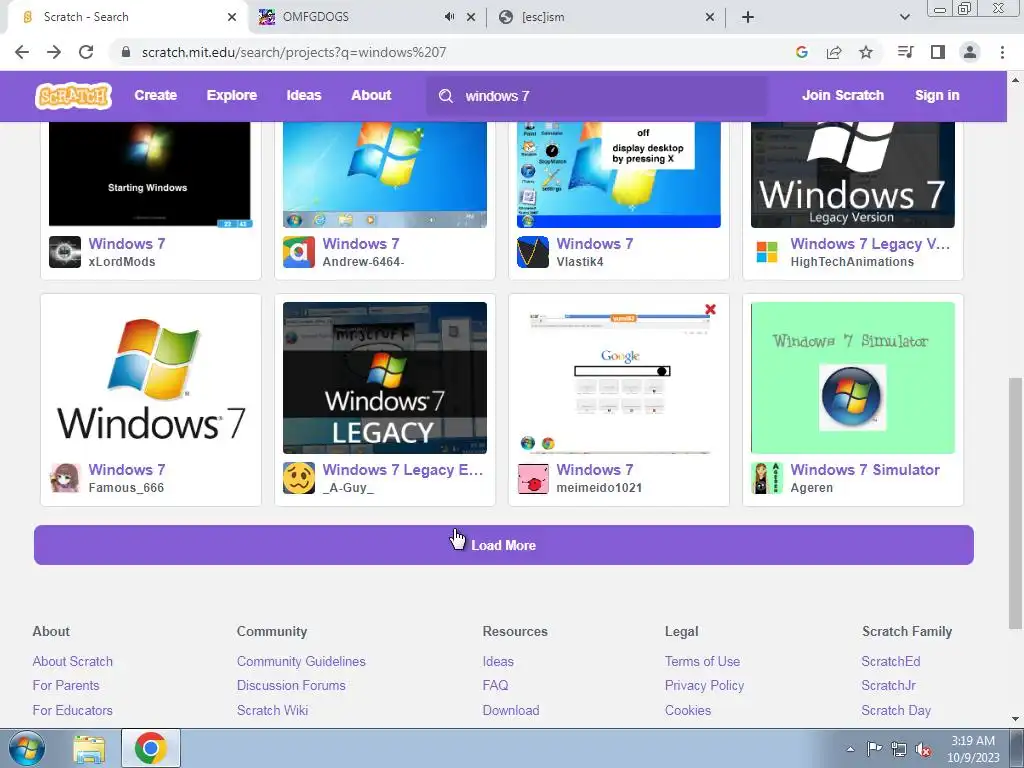Open Starting Windows project thumbnail
1024x768 pixels.
click(150, 174)
